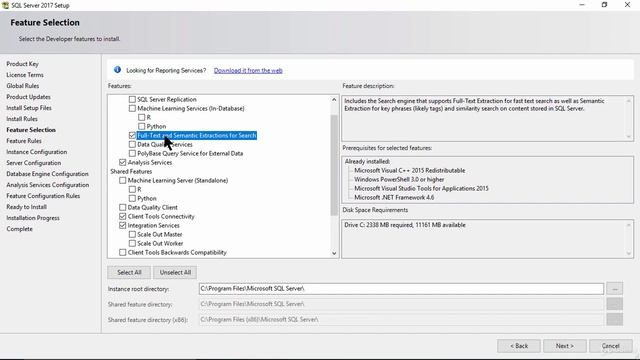Viewport: 640px width, 360px height.
Task: Click the Unselect All button
Action: 175,272
